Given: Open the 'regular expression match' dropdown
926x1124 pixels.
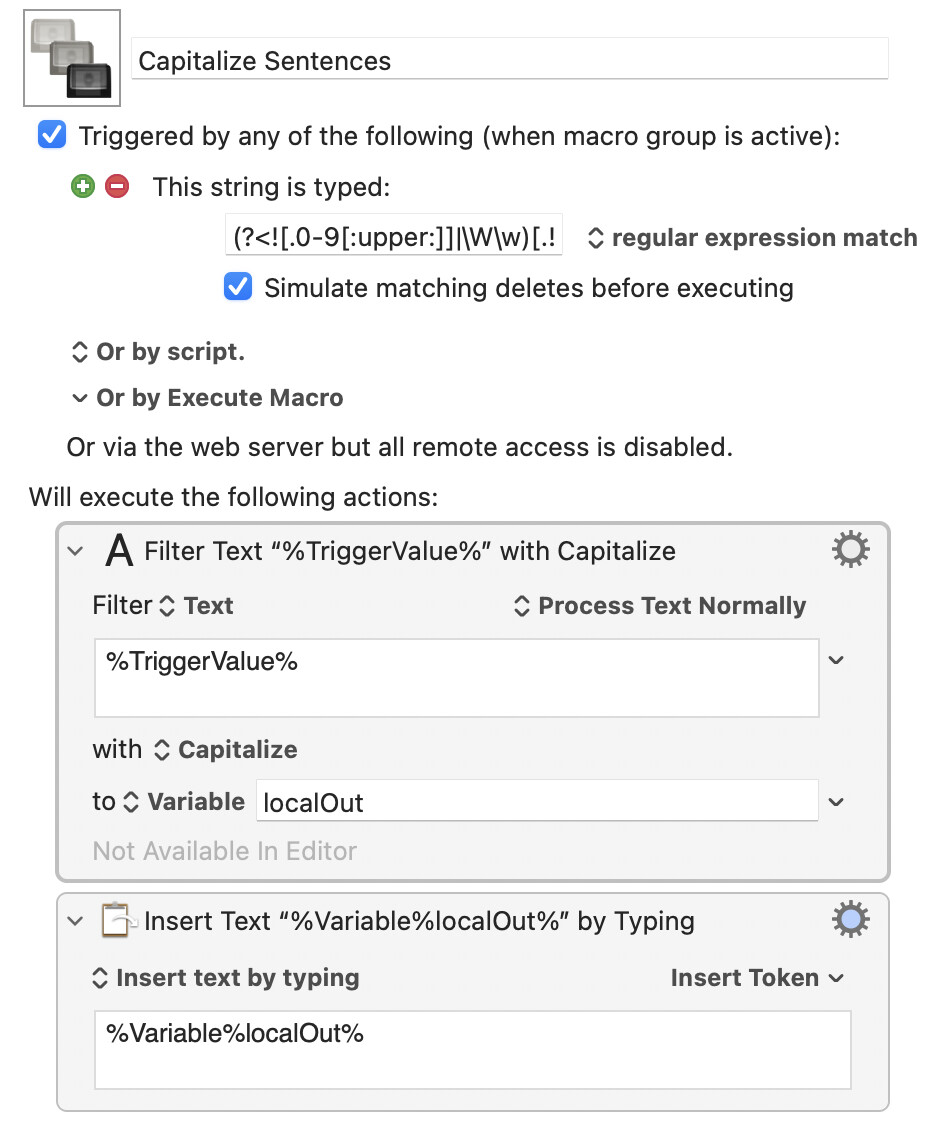Looking at the screenshot, I should [x=752, y=238].
